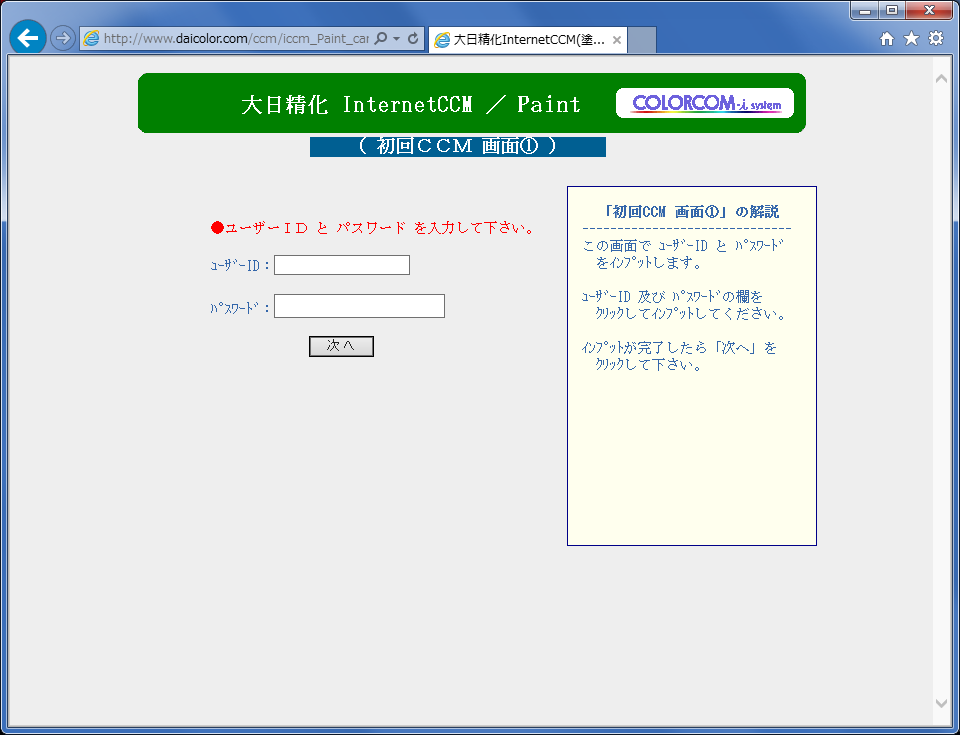
Task: Click the 「初回CCM 画面①」の解説 heading
Action: [691, 212]
